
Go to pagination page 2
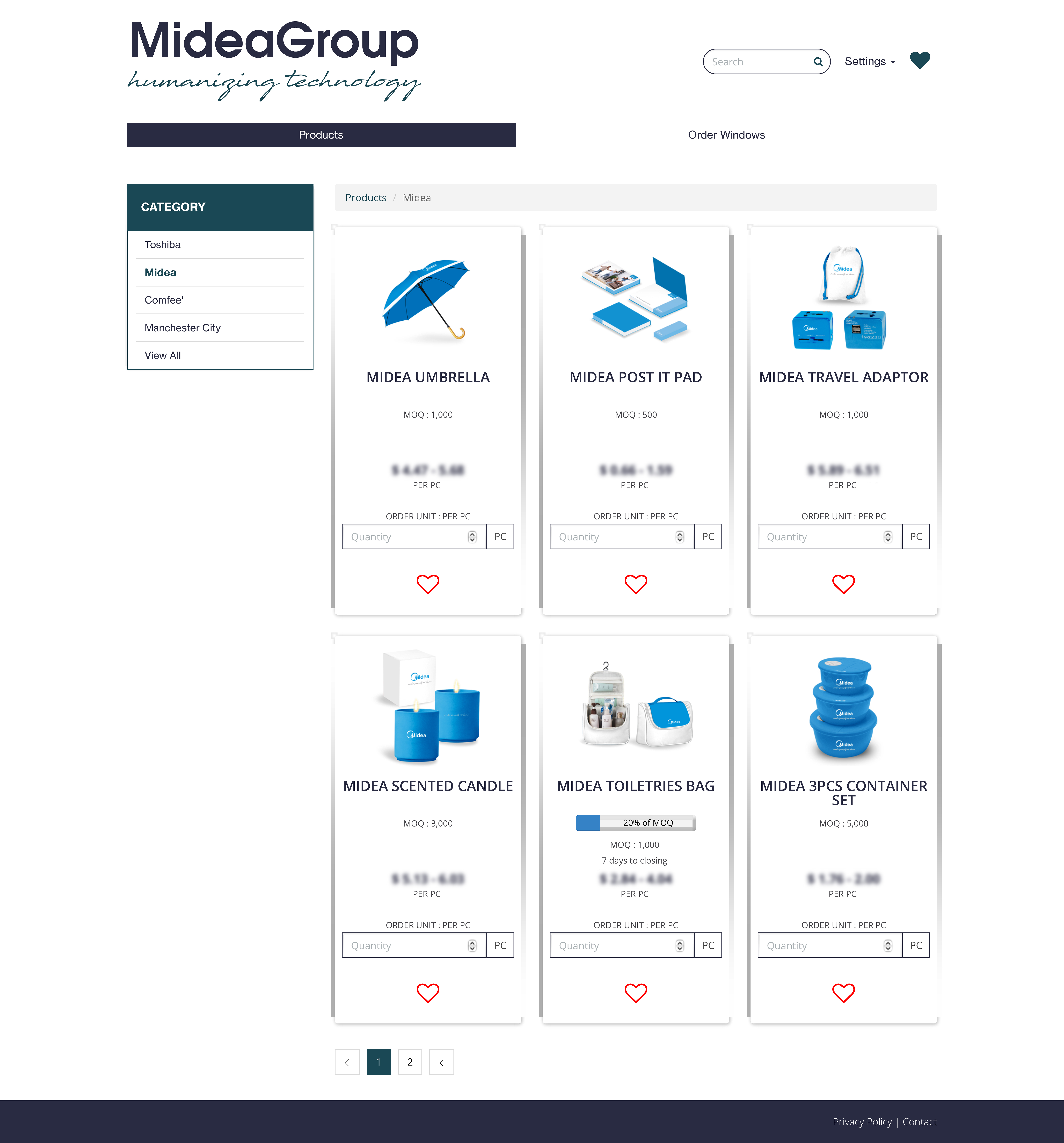410,1062
